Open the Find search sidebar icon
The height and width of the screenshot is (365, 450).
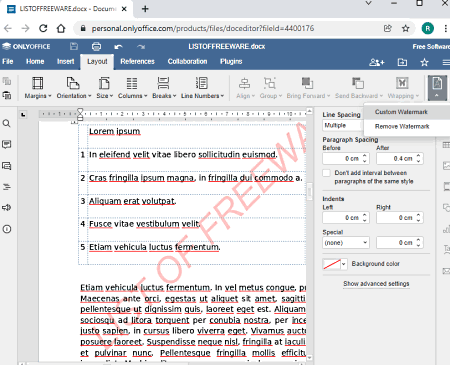[x=7, y=124]
